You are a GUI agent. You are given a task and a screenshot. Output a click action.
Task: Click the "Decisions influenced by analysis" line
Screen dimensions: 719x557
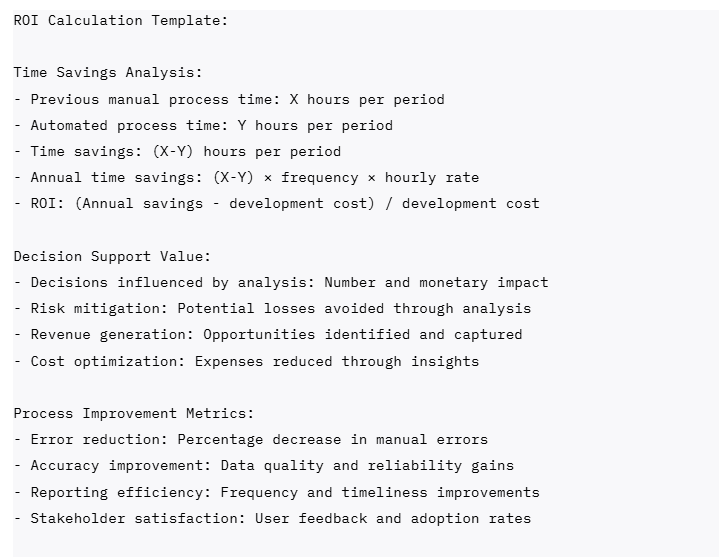[x=281, y=282]
